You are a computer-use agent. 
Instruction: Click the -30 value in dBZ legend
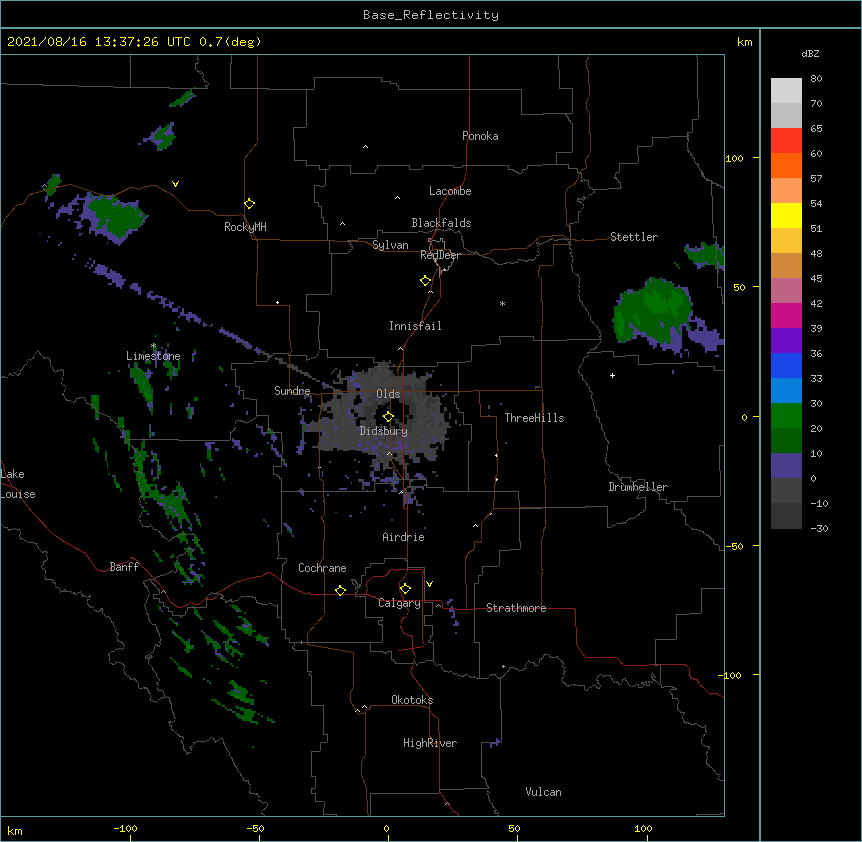coord(819,529)
